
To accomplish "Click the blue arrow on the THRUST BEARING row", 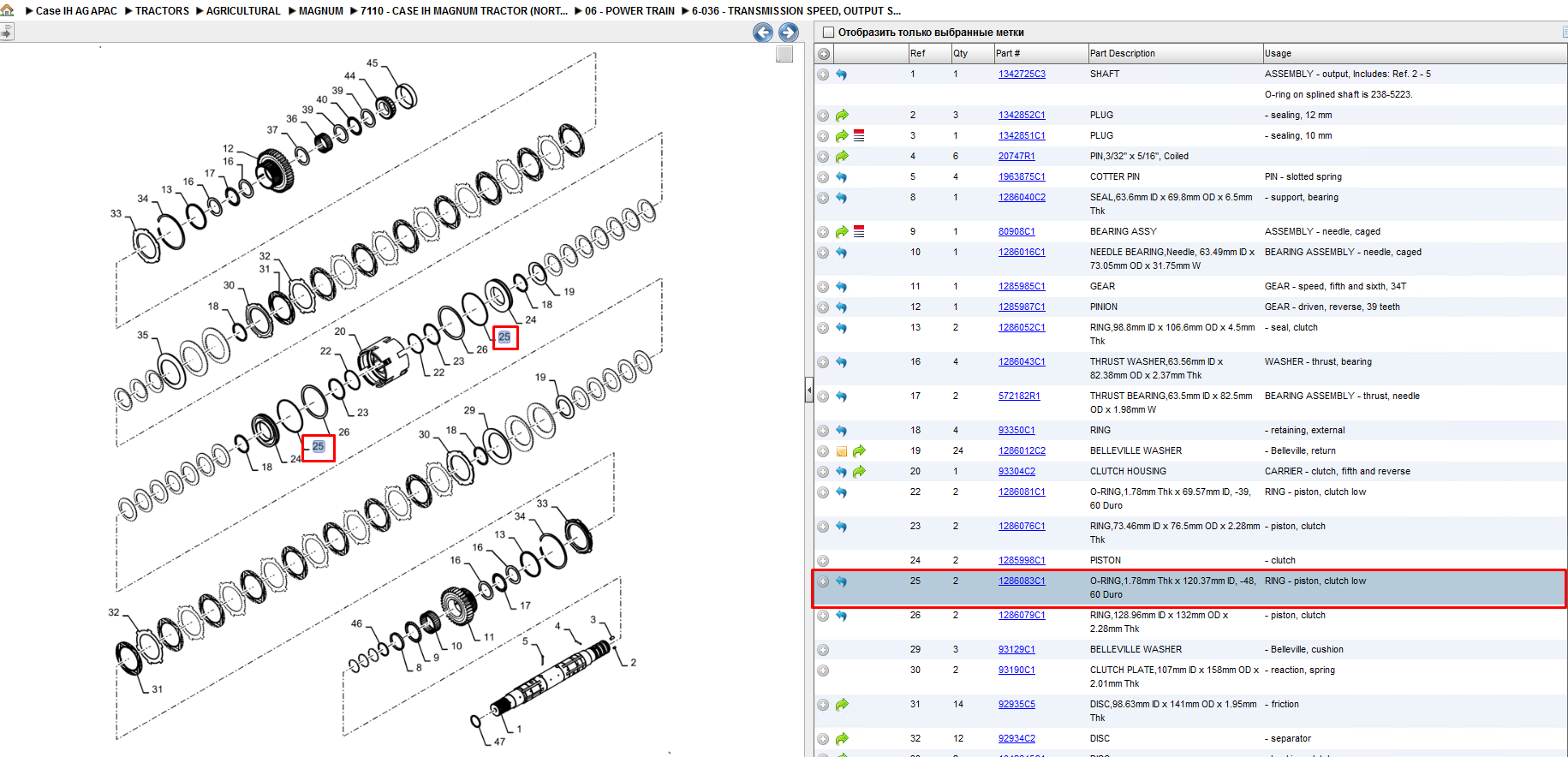I will pyautogui.click(x=841, y=396).
